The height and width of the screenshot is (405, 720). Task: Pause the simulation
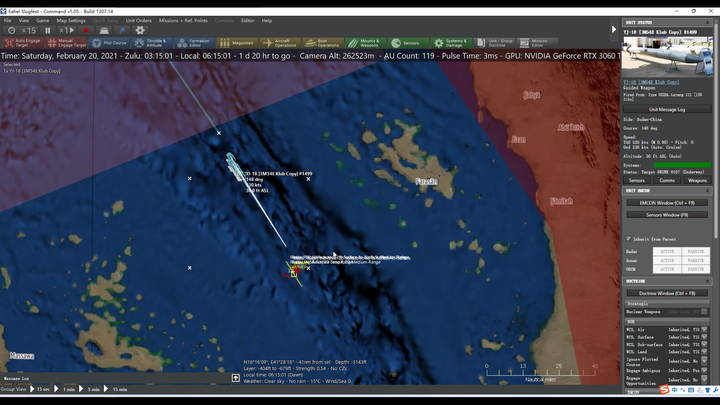[48, 30]
